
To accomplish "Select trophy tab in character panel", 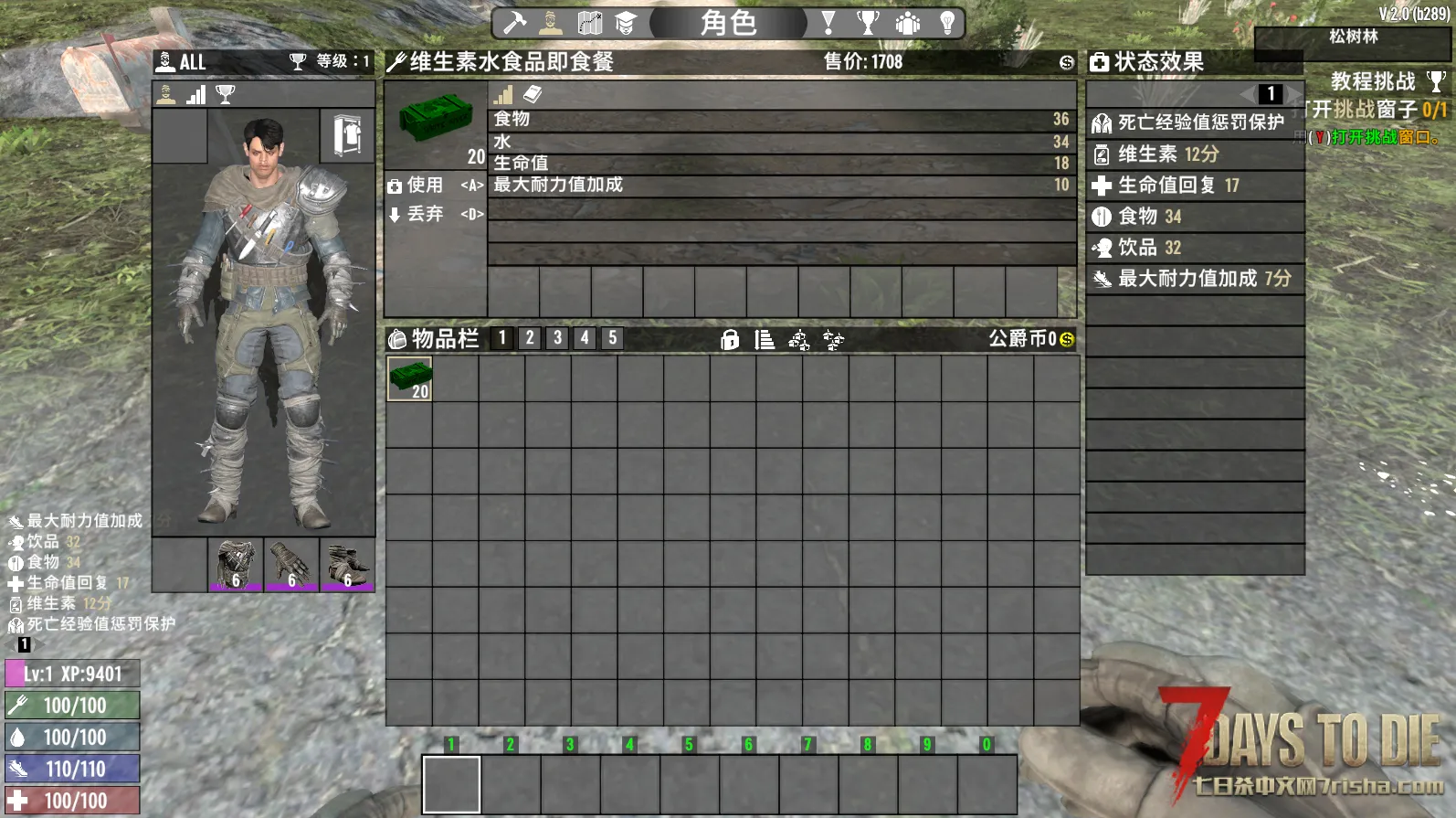I will tap(226, 94).
